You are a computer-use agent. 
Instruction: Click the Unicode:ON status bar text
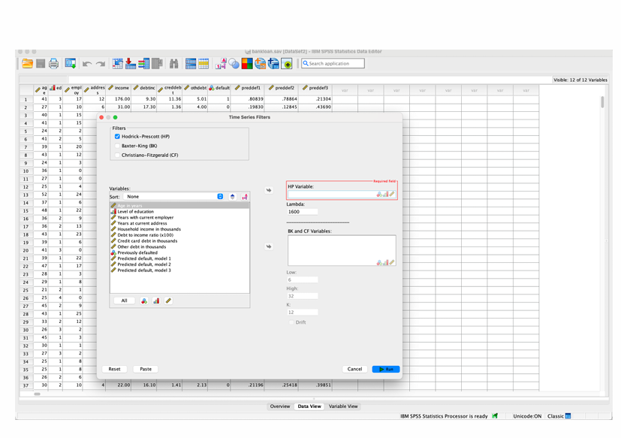527,416
